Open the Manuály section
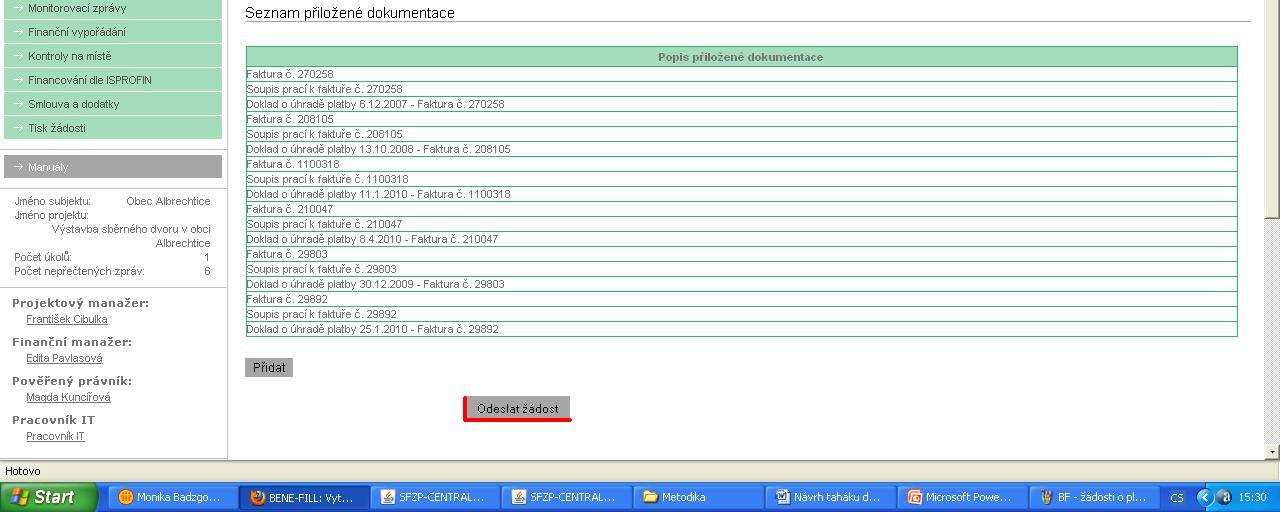Screen dimensions: 1280x512 pos(113,167)
